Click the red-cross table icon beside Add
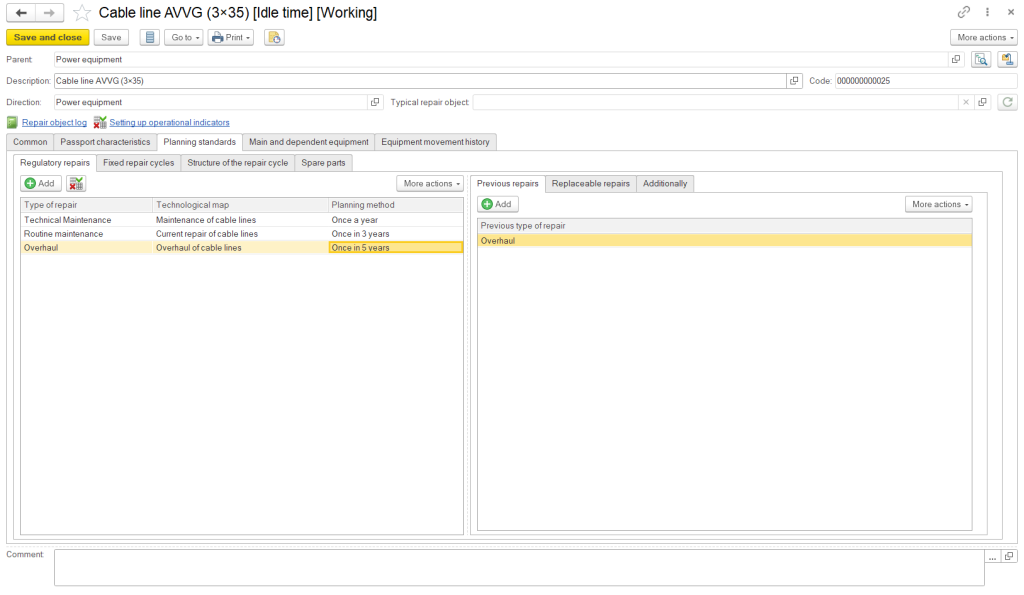The width and height of the screenshot is (1024, 595). coord(76,184)
